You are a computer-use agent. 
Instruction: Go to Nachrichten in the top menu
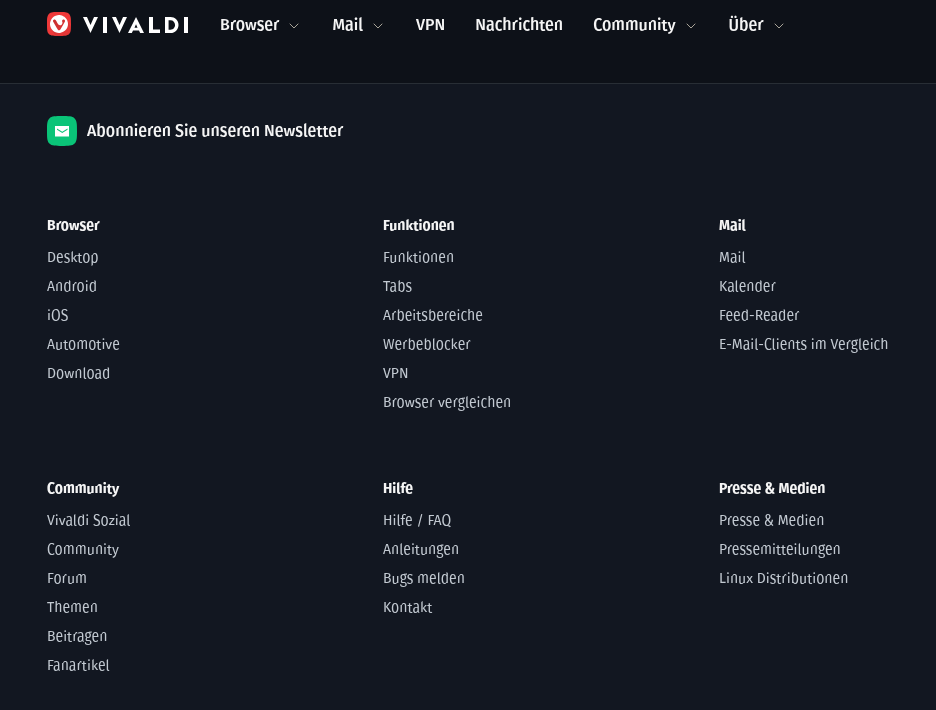[x=519, y=24]
